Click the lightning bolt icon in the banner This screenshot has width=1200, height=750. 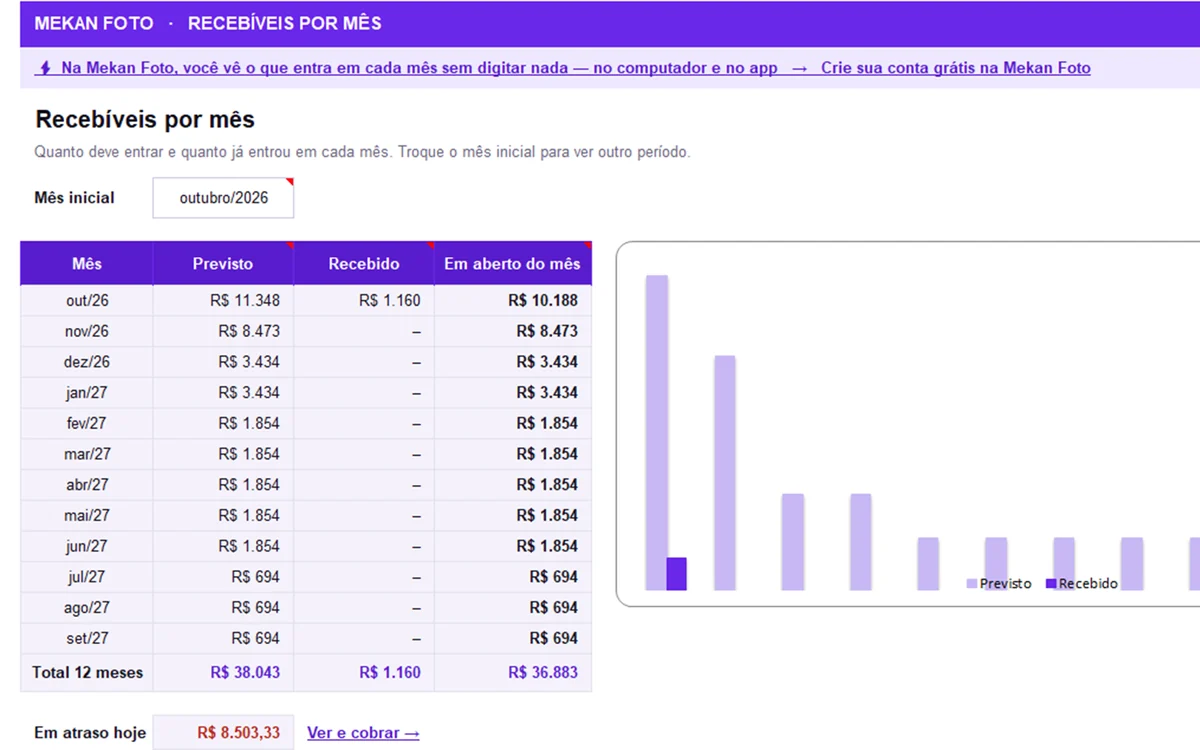coord(44,68)
